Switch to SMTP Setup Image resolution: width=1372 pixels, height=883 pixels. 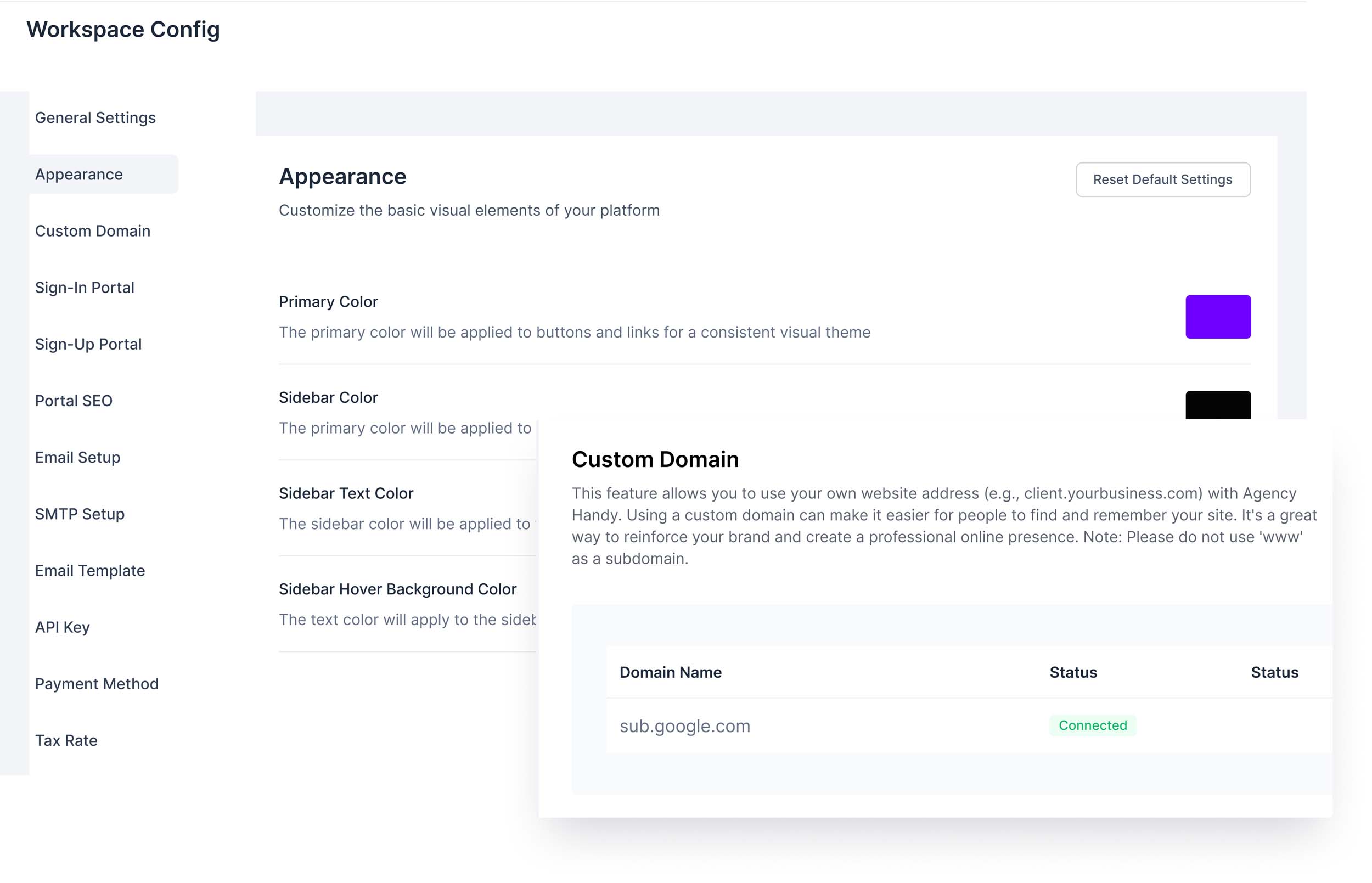[80, 514]
